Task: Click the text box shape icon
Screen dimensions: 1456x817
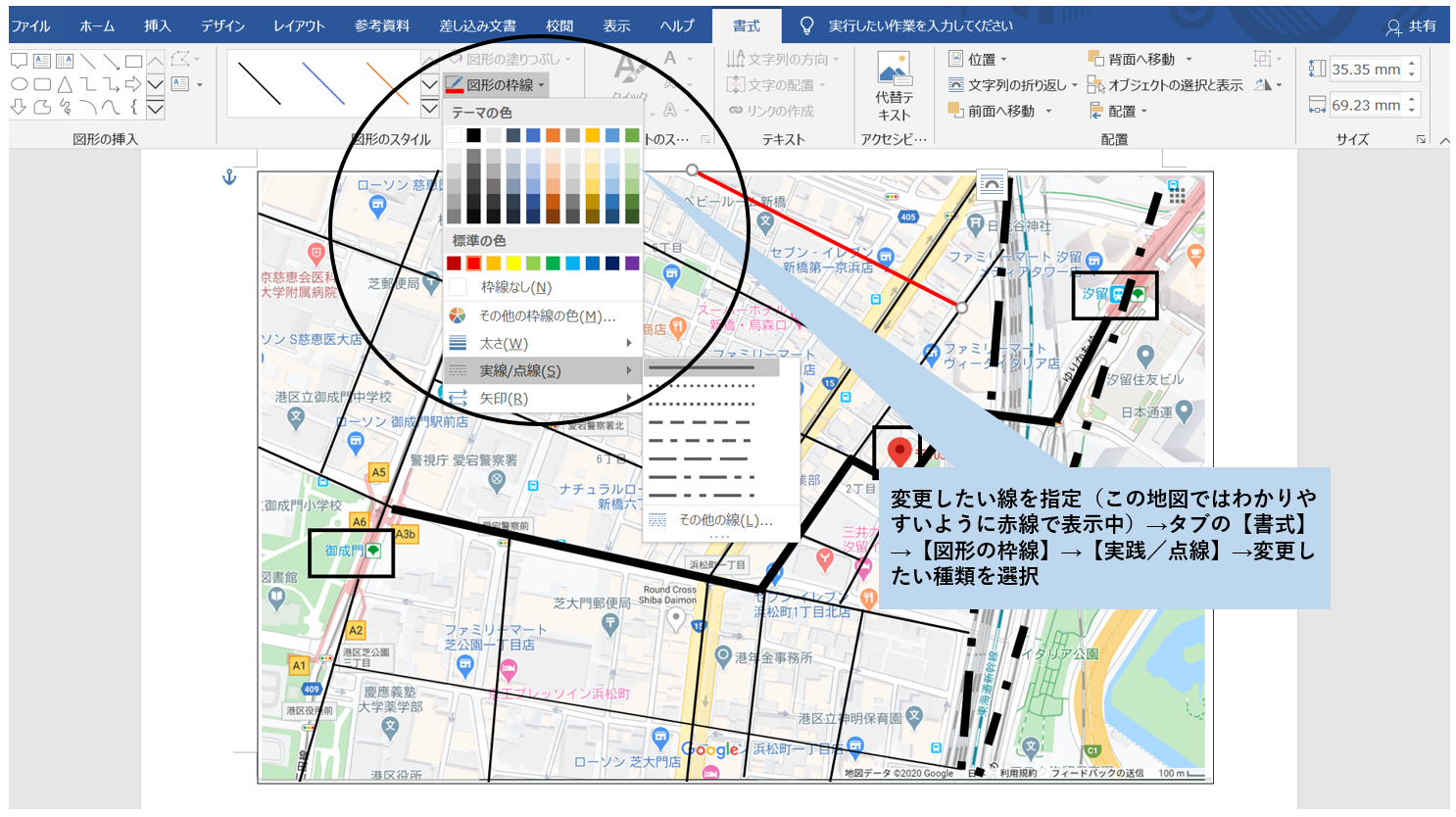Action: [x=41, y=61]
